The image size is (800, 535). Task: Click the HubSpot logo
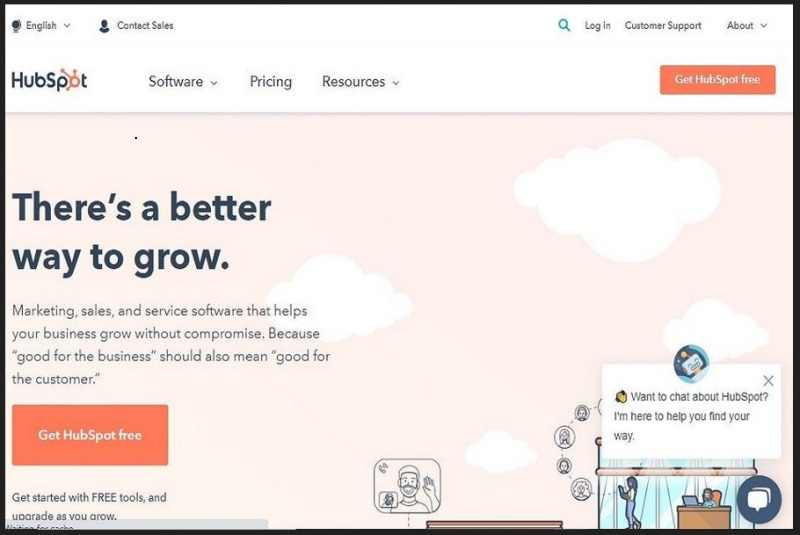pyautogui.click(x=49, y=80)
